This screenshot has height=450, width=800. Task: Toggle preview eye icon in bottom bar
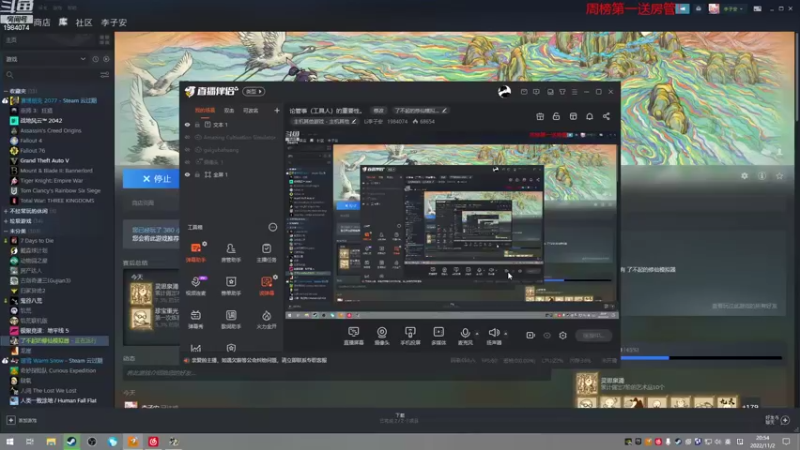(547, 335)
